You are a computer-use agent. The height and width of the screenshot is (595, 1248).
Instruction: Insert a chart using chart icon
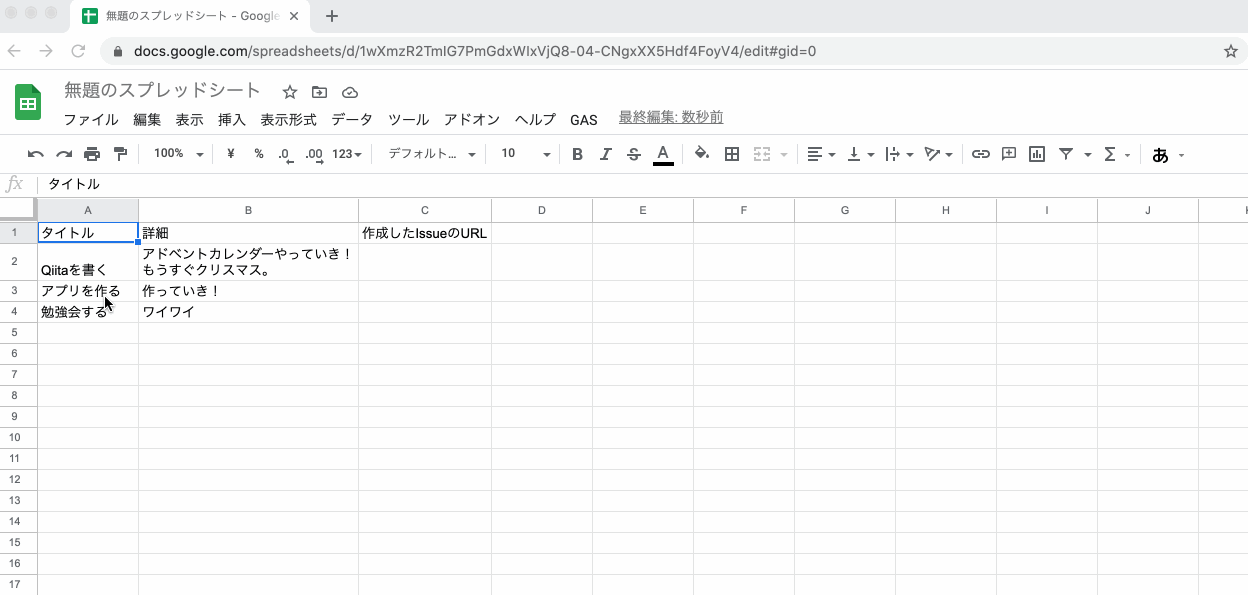pyautogui.click(x=1037, y=154)
